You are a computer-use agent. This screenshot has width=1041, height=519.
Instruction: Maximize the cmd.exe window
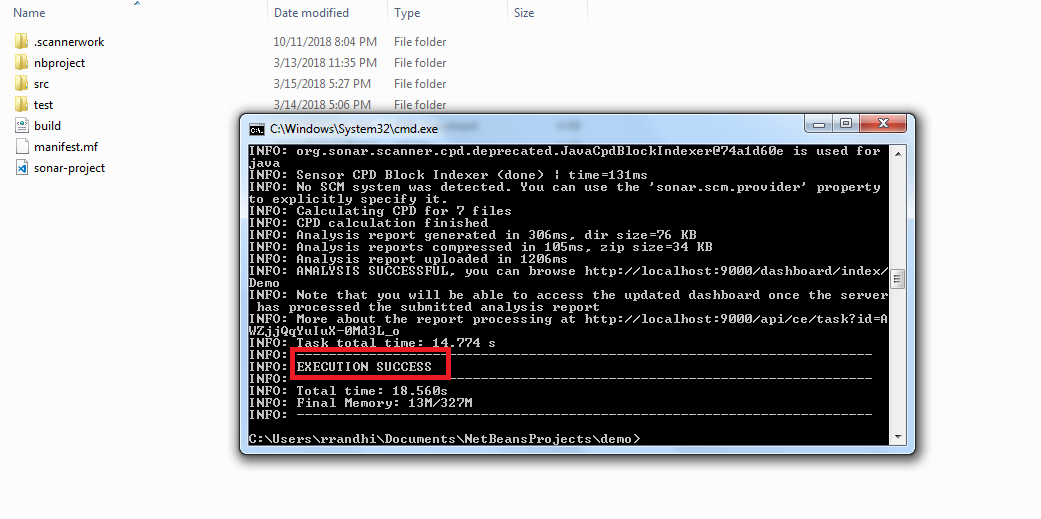click(x=846, y=124)
